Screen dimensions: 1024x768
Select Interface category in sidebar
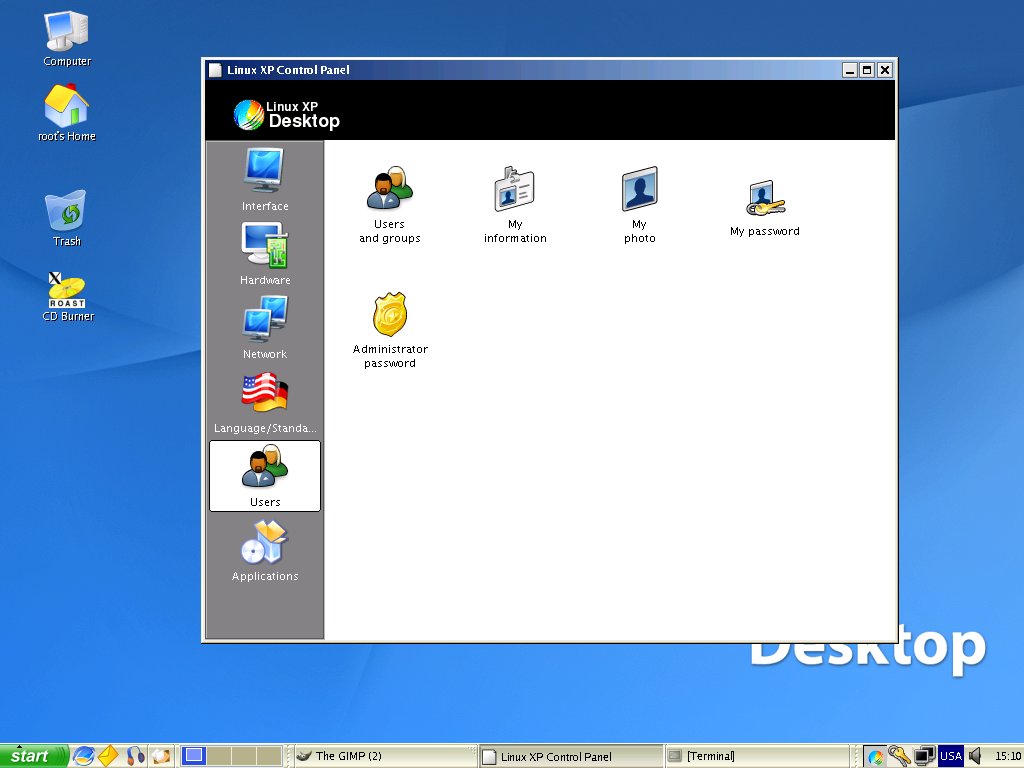click(264, 180)
